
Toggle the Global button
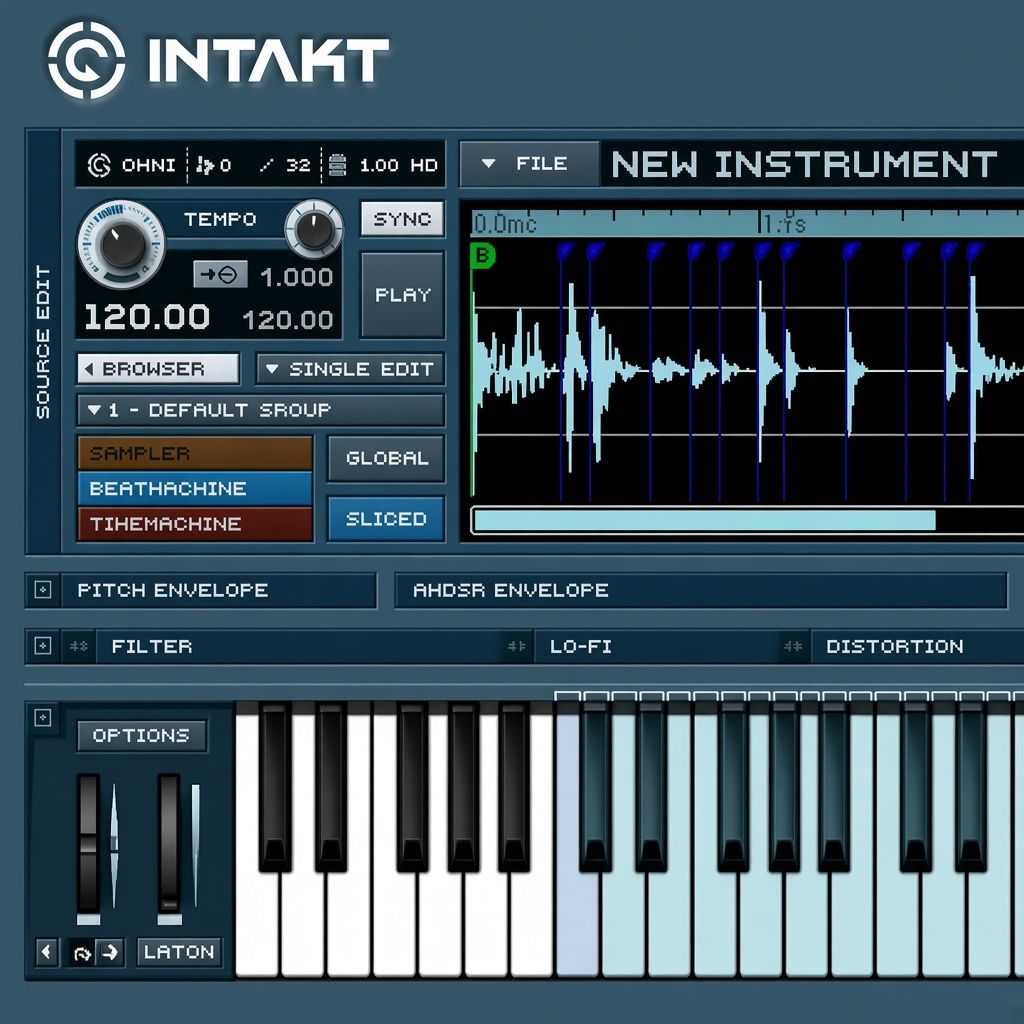pos(386,458)
